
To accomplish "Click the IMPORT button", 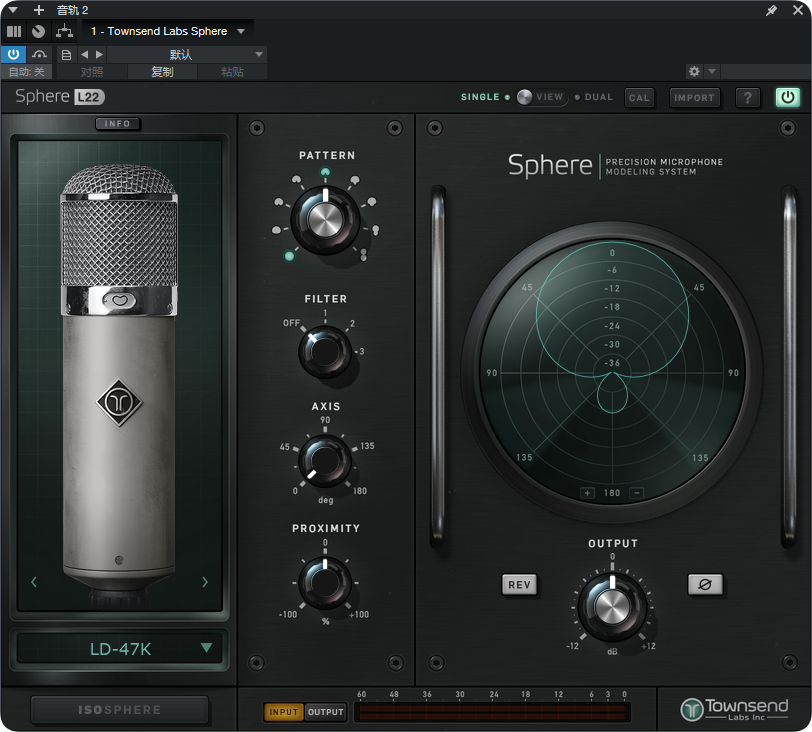I will click(694, 97).
